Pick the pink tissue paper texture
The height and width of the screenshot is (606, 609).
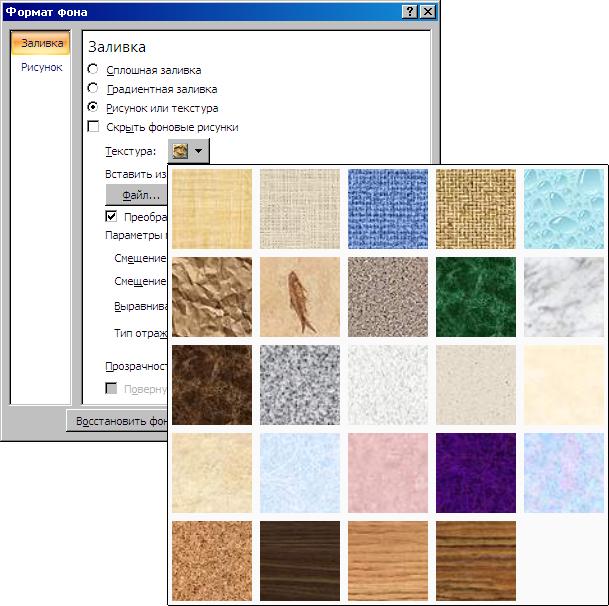[388, 473]
